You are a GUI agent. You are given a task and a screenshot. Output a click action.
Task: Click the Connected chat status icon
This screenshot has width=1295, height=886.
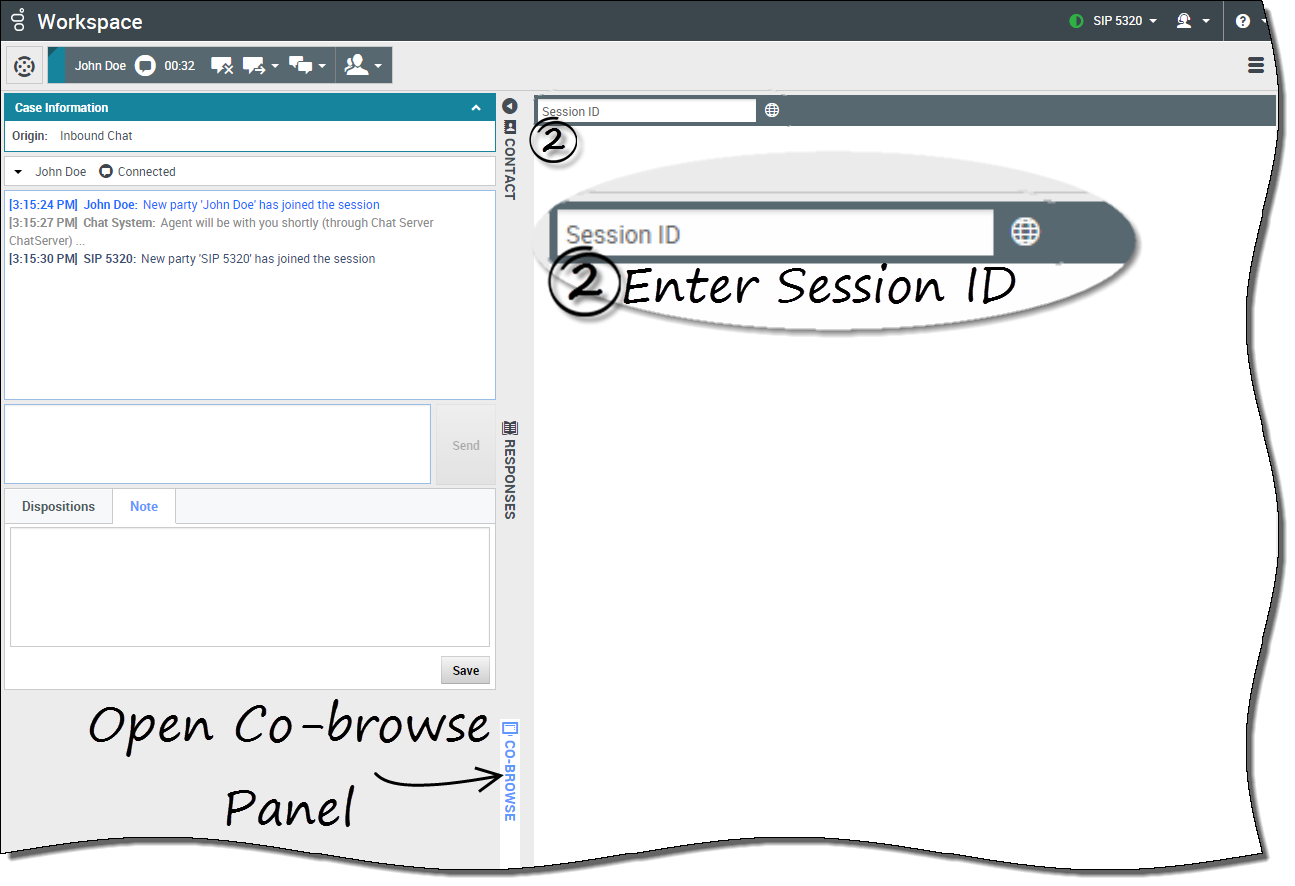[106, 172]
